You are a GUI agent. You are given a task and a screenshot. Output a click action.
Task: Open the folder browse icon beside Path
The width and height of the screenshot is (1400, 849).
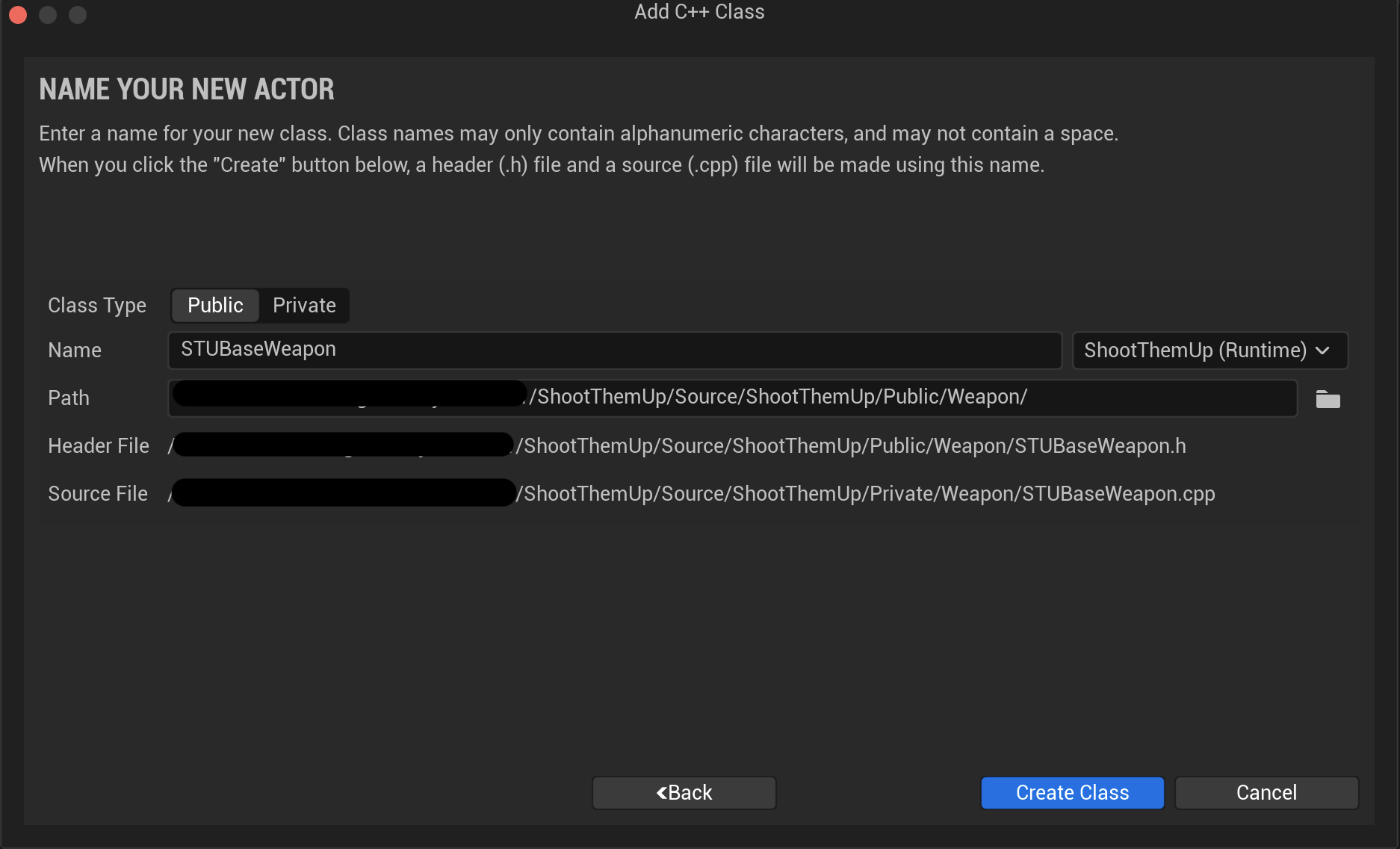coord(1328,399)
